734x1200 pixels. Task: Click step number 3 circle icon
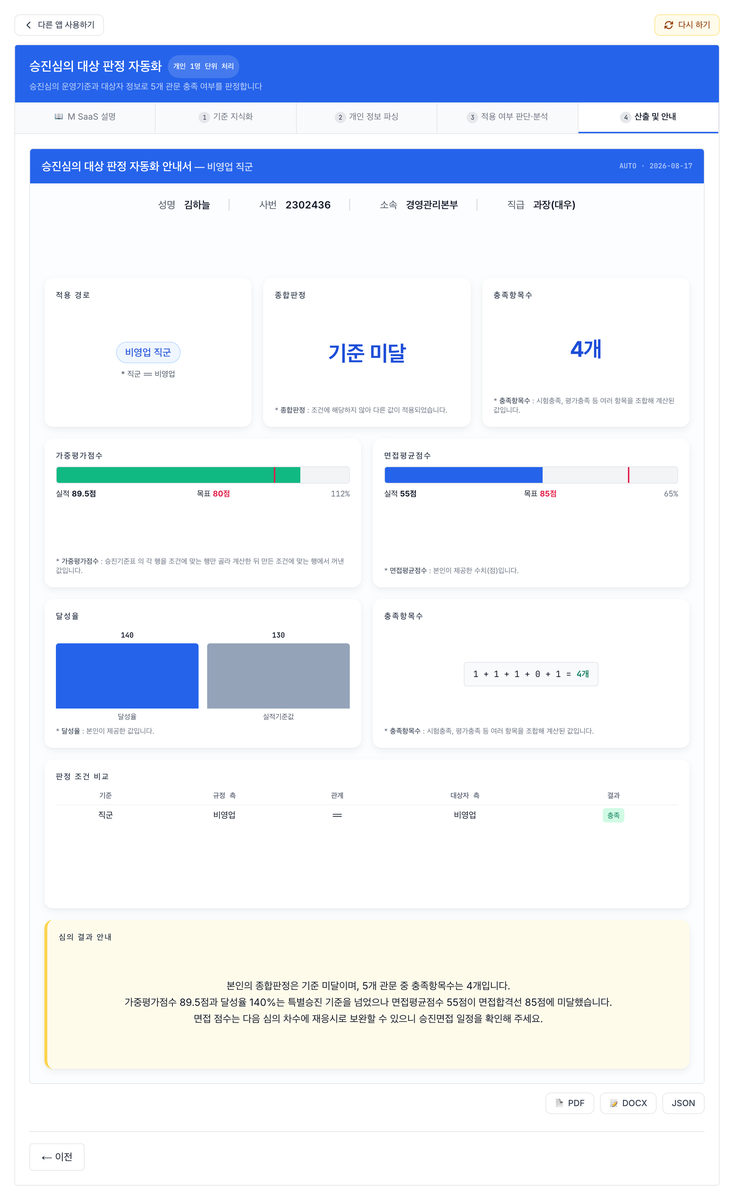pyautogui.click(x=472, y=117)
